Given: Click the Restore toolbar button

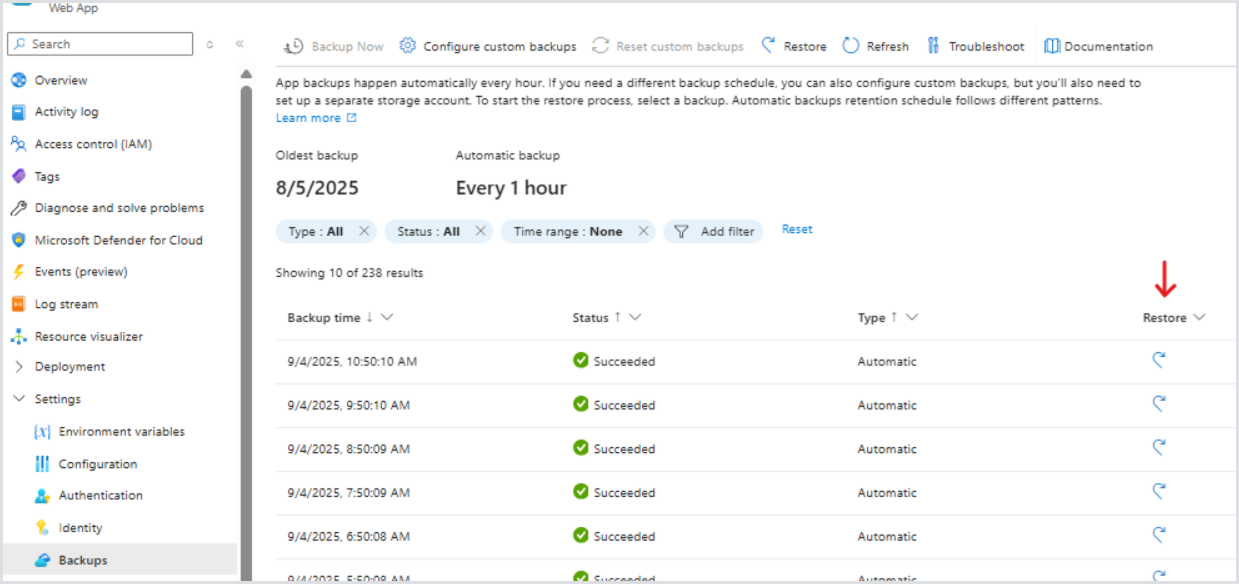Looking at the screenshot, I should (x=794, y=46).
